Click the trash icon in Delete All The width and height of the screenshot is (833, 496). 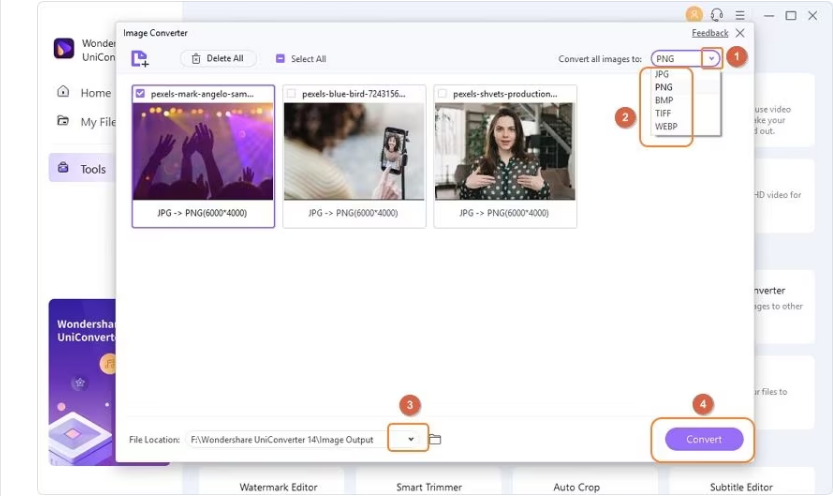(196, 58)
